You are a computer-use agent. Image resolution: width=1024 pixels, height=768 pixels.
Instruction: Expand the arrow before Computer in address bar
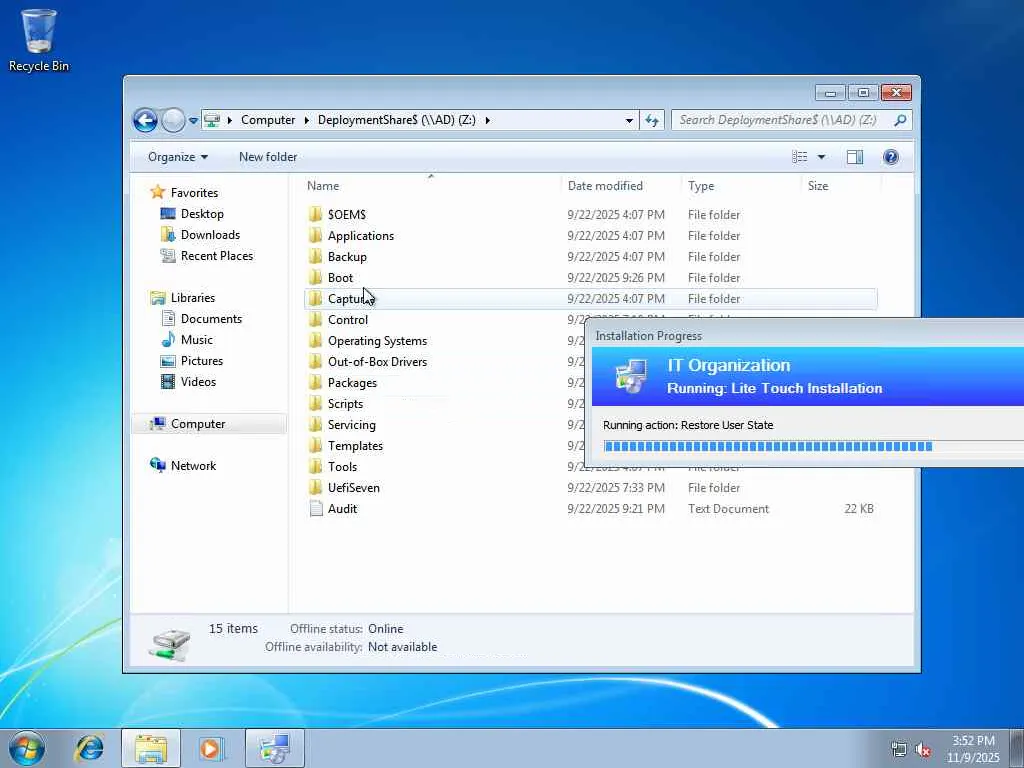(229, 120)
